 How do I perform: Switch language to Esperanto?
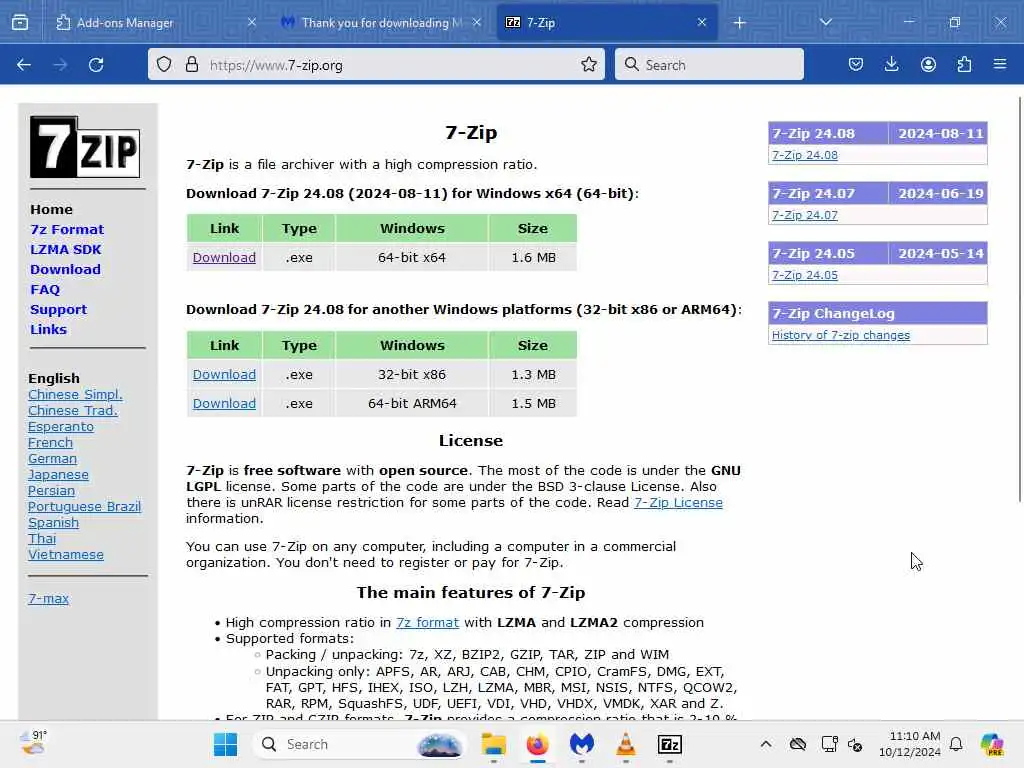coord(61,426)
